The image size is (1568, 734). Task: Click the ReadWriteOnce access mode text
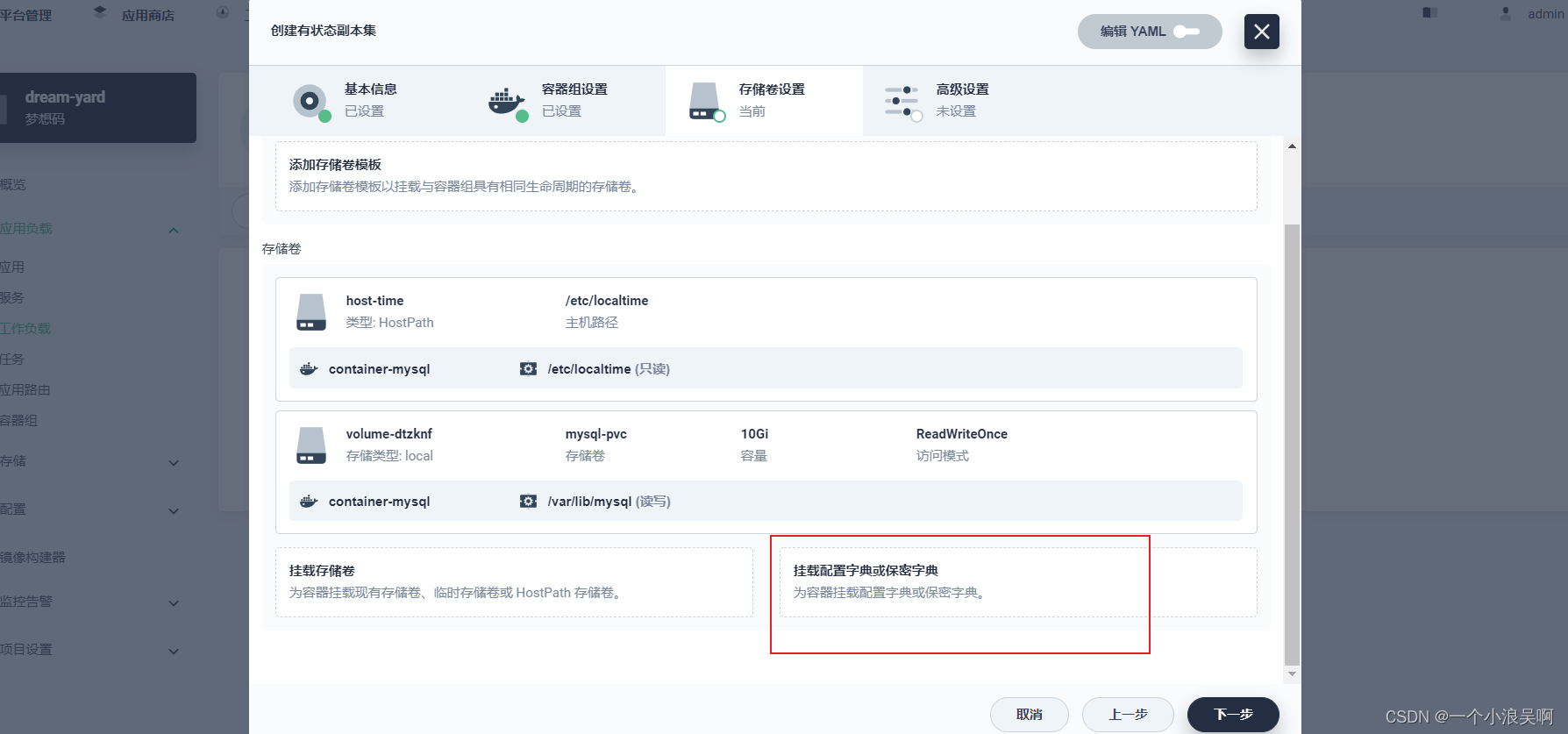coord(961,434)
